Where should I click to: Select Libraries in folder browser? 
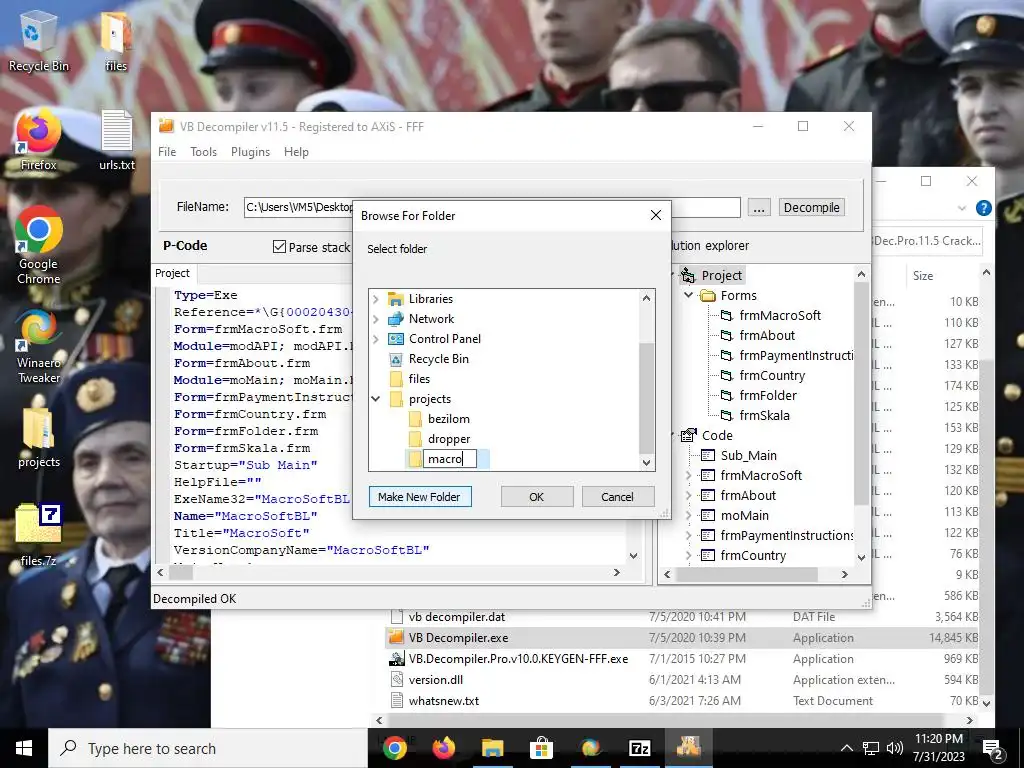point(430,299)
